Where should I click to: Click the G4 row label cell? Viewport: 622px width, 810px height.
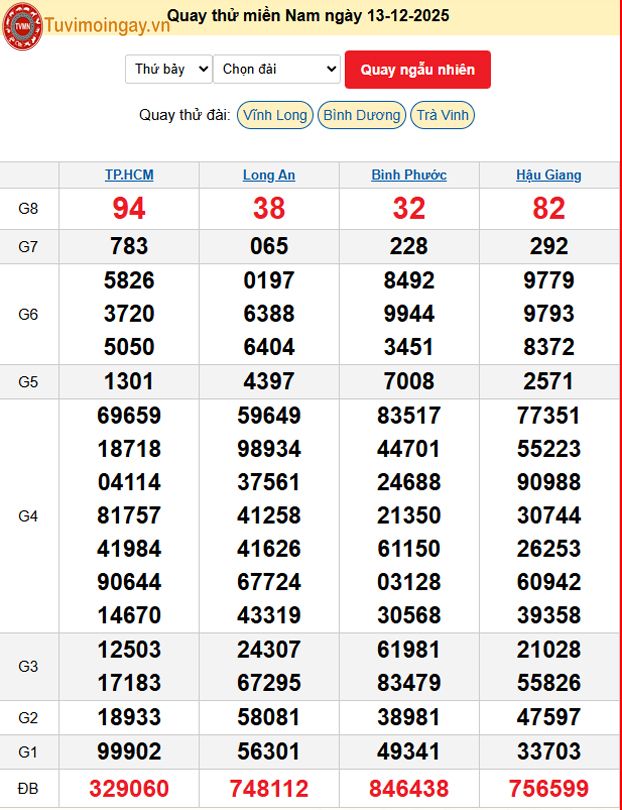[29, 516]
